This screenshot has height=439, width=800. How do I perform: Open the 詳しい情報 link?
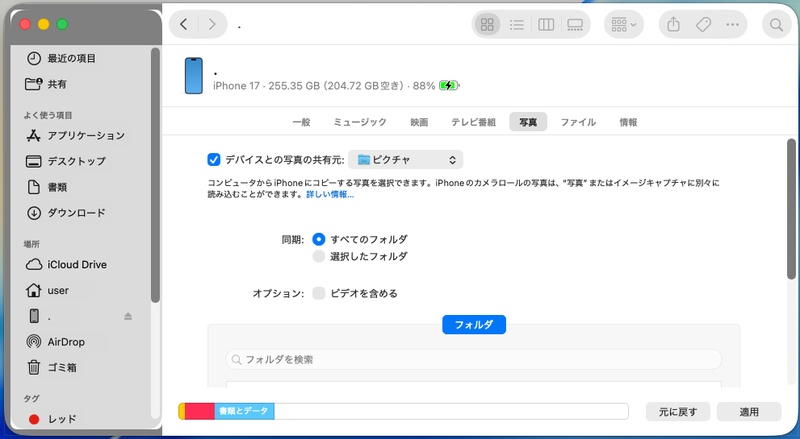pyautogui.click(x=330, y=194)
